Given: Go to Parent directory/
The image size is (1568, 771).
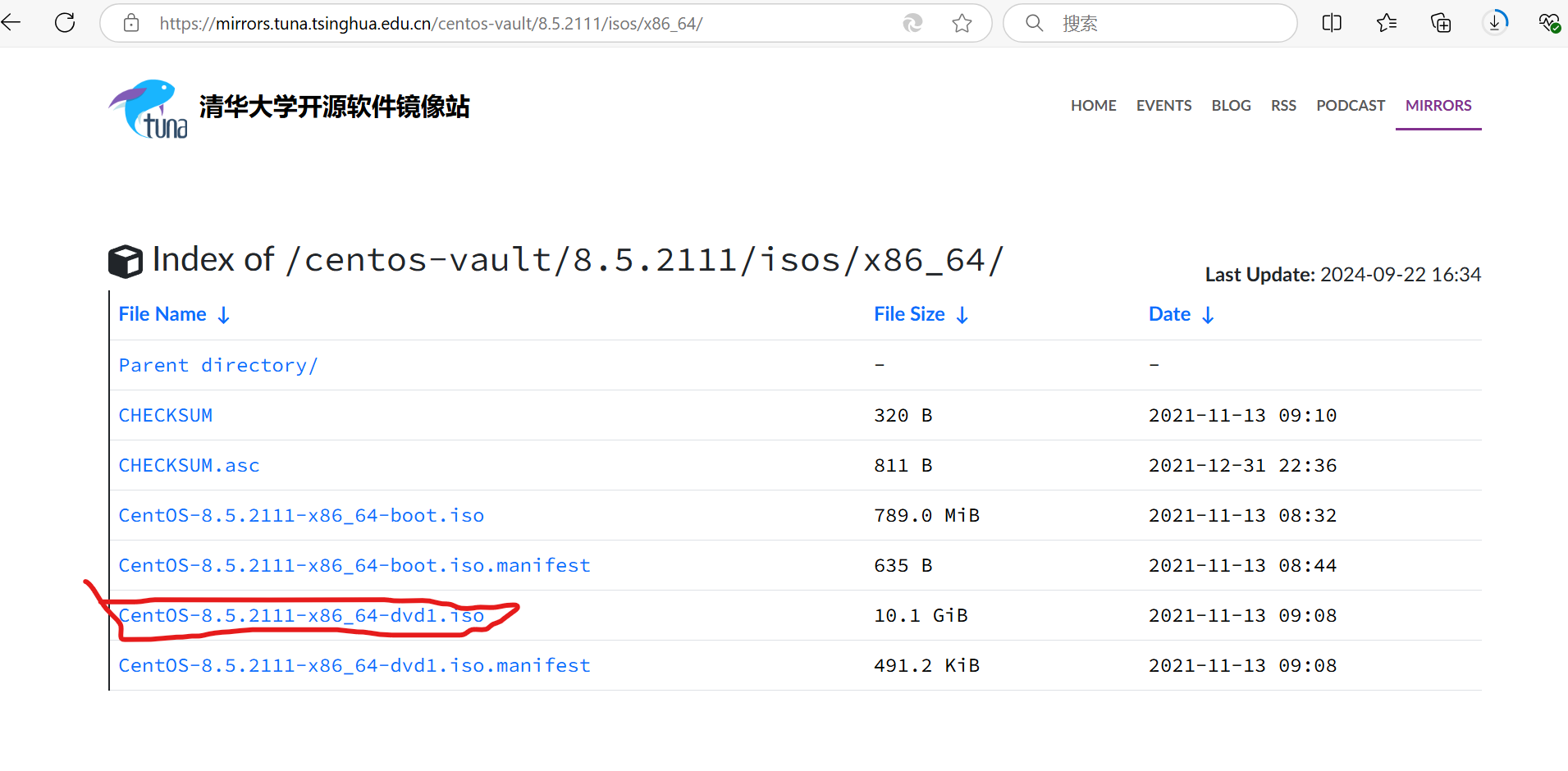Looking at the screenshot, I should [218, 365].
